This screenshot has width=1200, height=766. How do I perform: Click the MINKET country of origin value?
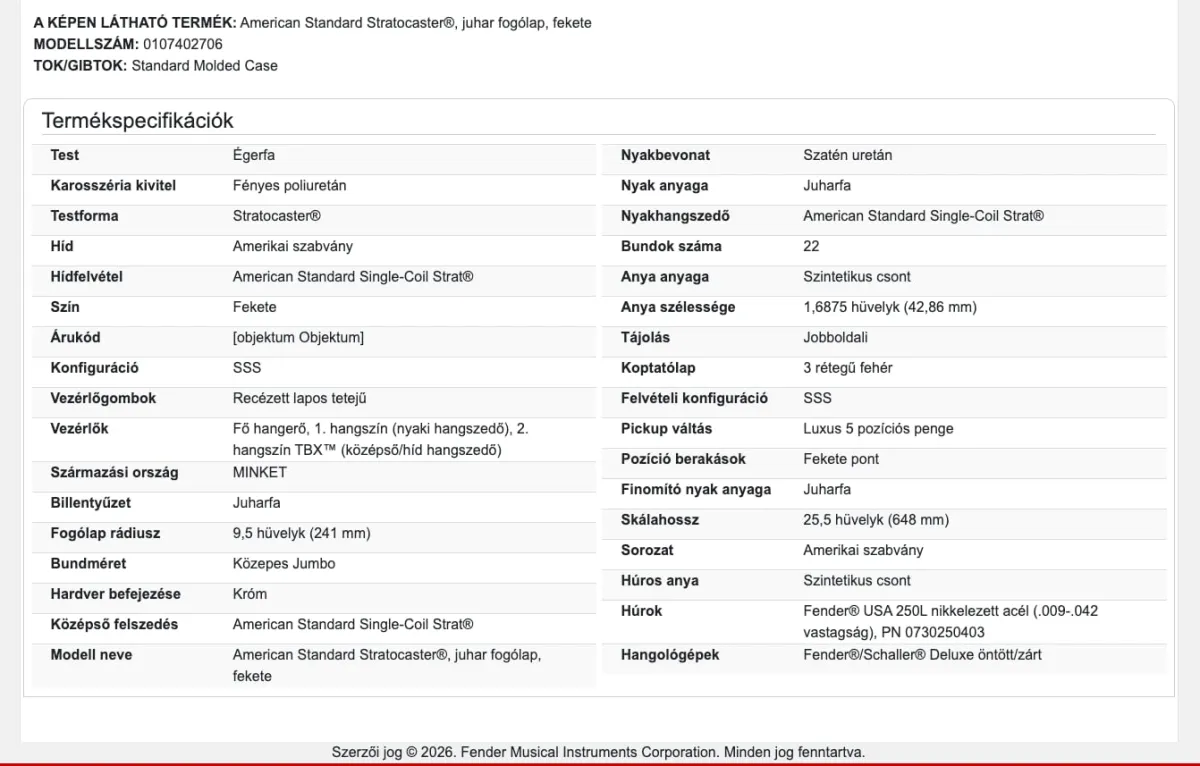click(260, 473)
